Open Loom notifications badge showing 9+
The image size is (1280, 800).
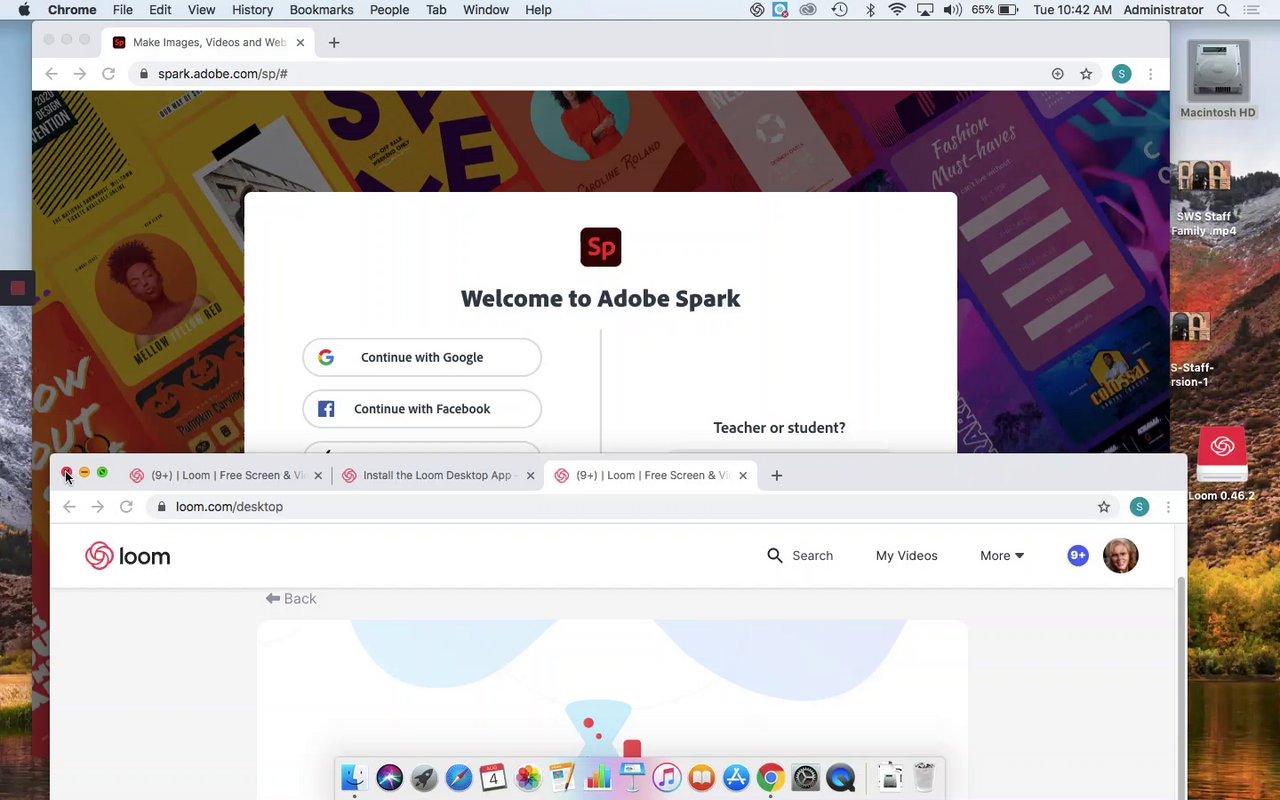[1077, 555]
